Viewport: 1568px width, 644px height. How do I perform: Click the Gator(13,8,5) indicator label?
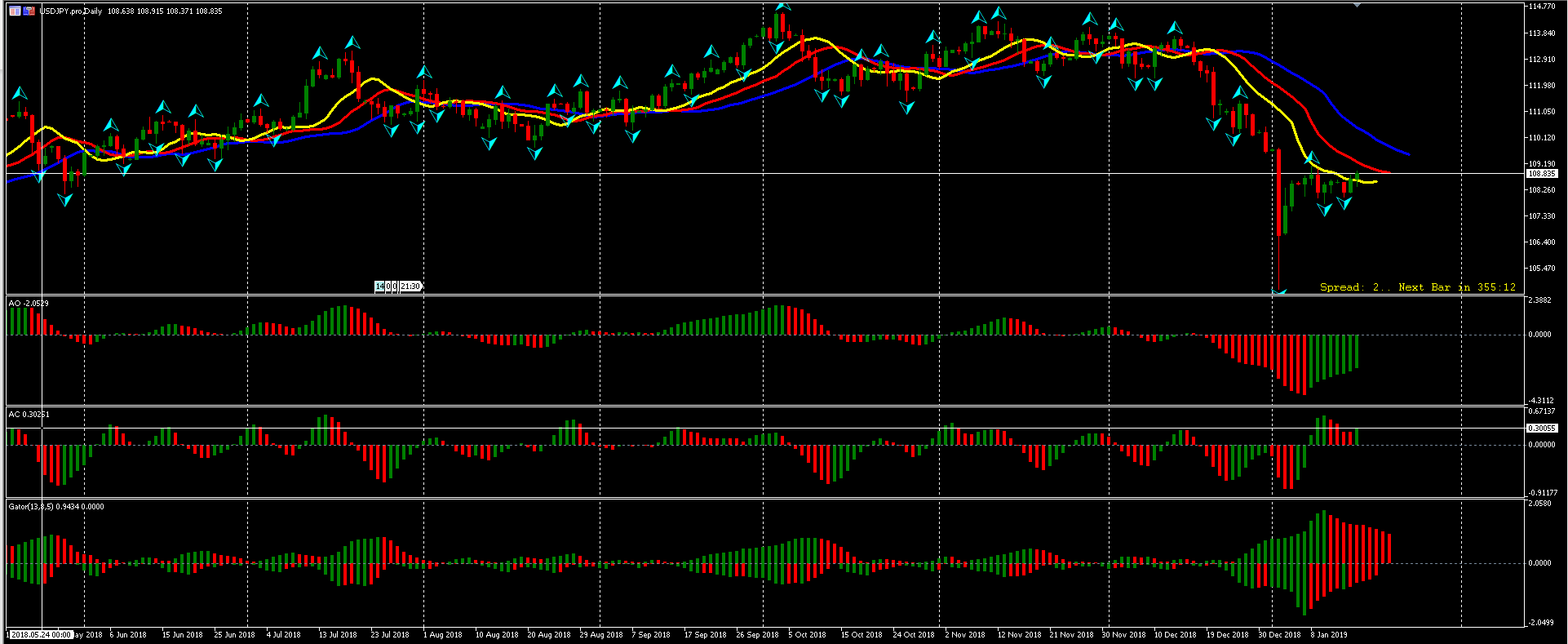click(x=56, y=507)
